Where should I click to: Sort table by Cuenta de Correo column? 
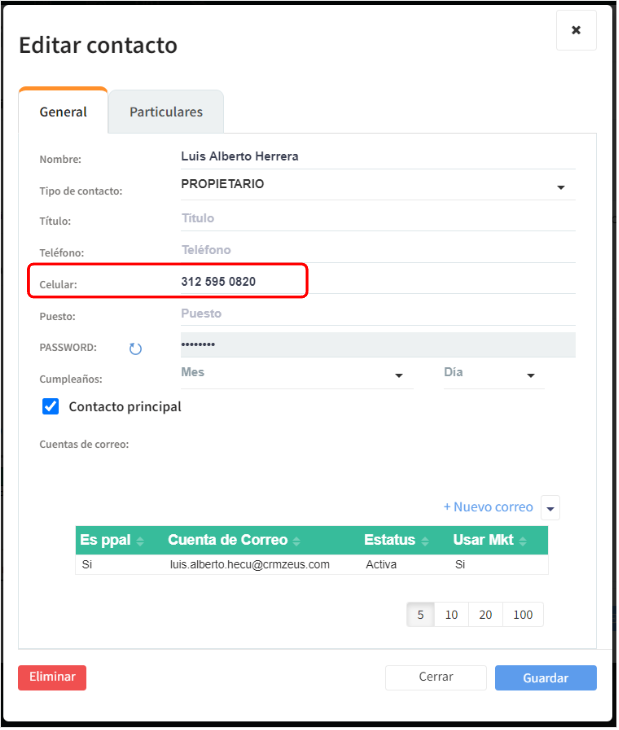tap(234, 540)
